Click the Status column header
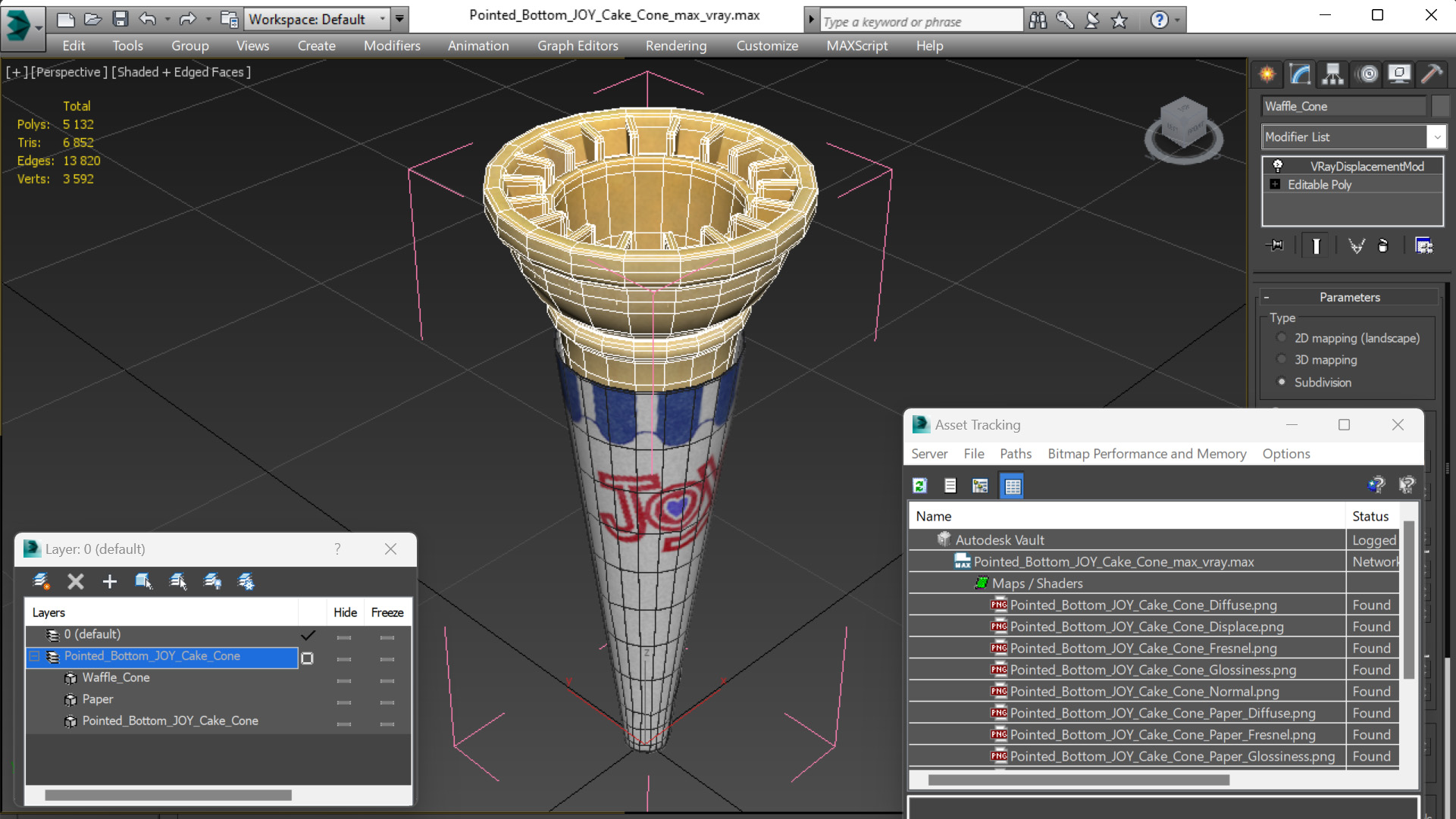This screenshot has width=1456, height=819. [x=1371, y=516]
